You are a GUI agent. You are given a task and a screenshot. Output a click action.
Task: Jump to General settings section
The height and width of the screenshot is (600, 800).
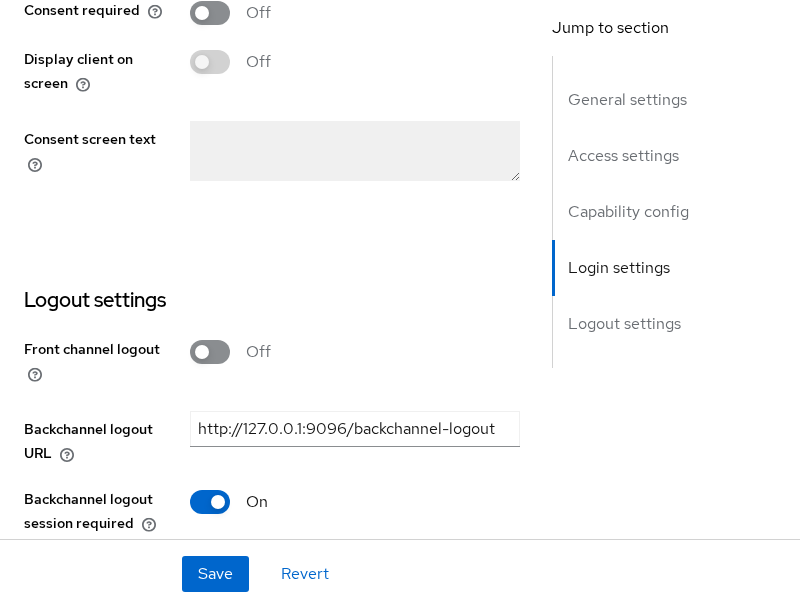[x=628, y=99]
